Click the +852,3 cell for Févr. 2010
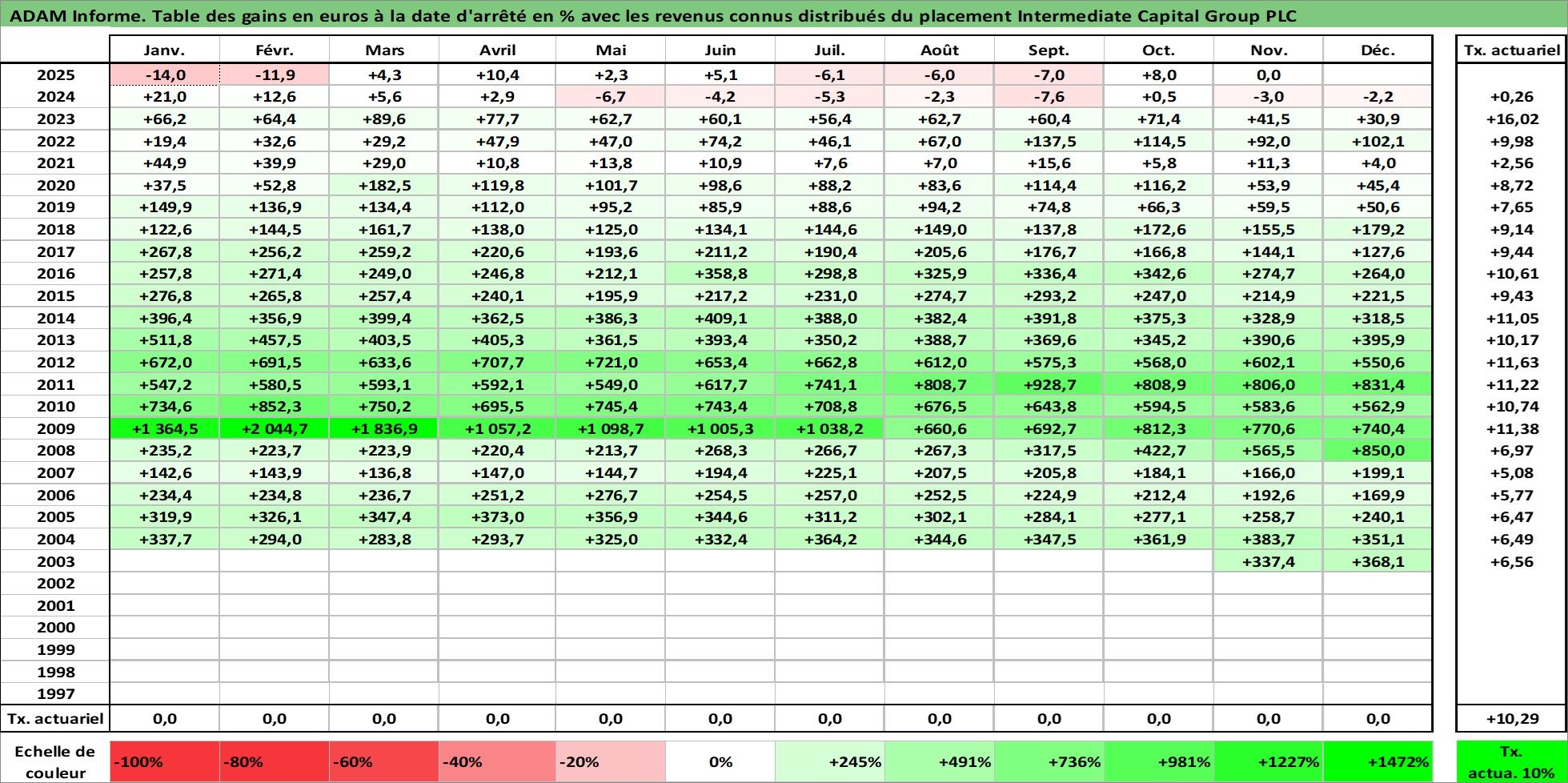 tap(275, 407)
